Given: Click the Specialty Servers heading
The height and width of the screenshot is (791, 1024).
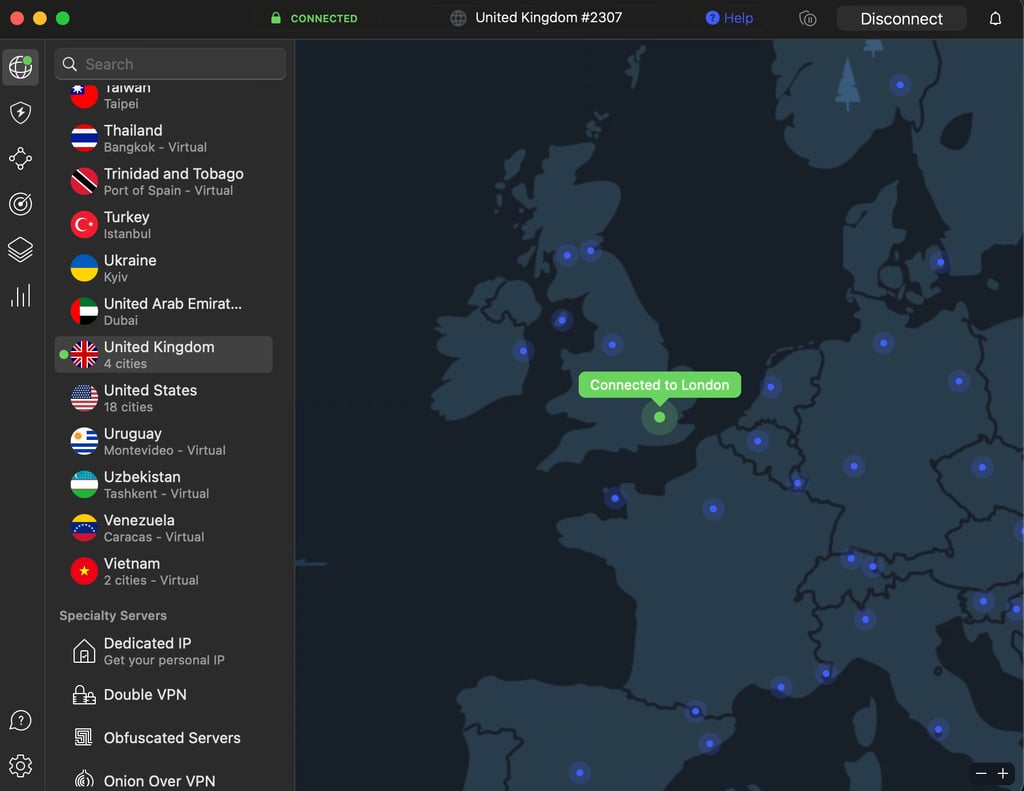Looking at the screenshot, I should [x=113, y=615].
